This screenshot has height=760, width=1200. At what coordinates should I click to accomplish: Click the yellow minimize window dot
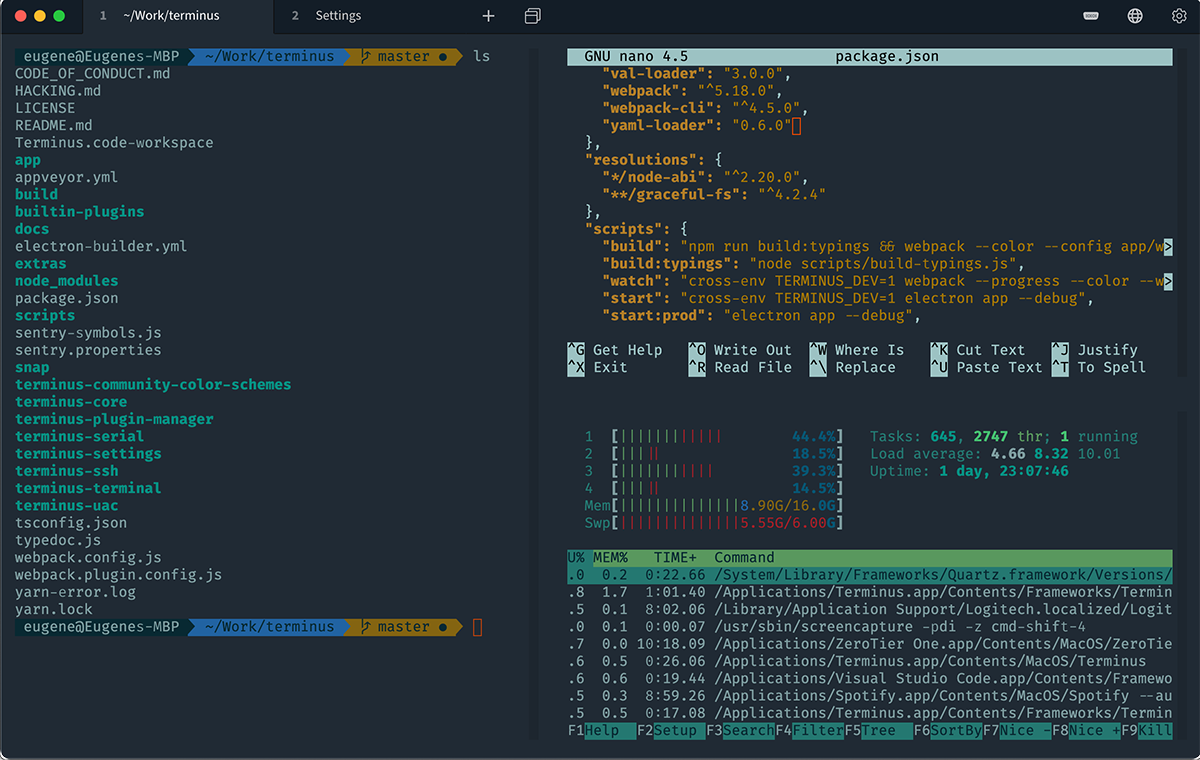coord(40,16)
